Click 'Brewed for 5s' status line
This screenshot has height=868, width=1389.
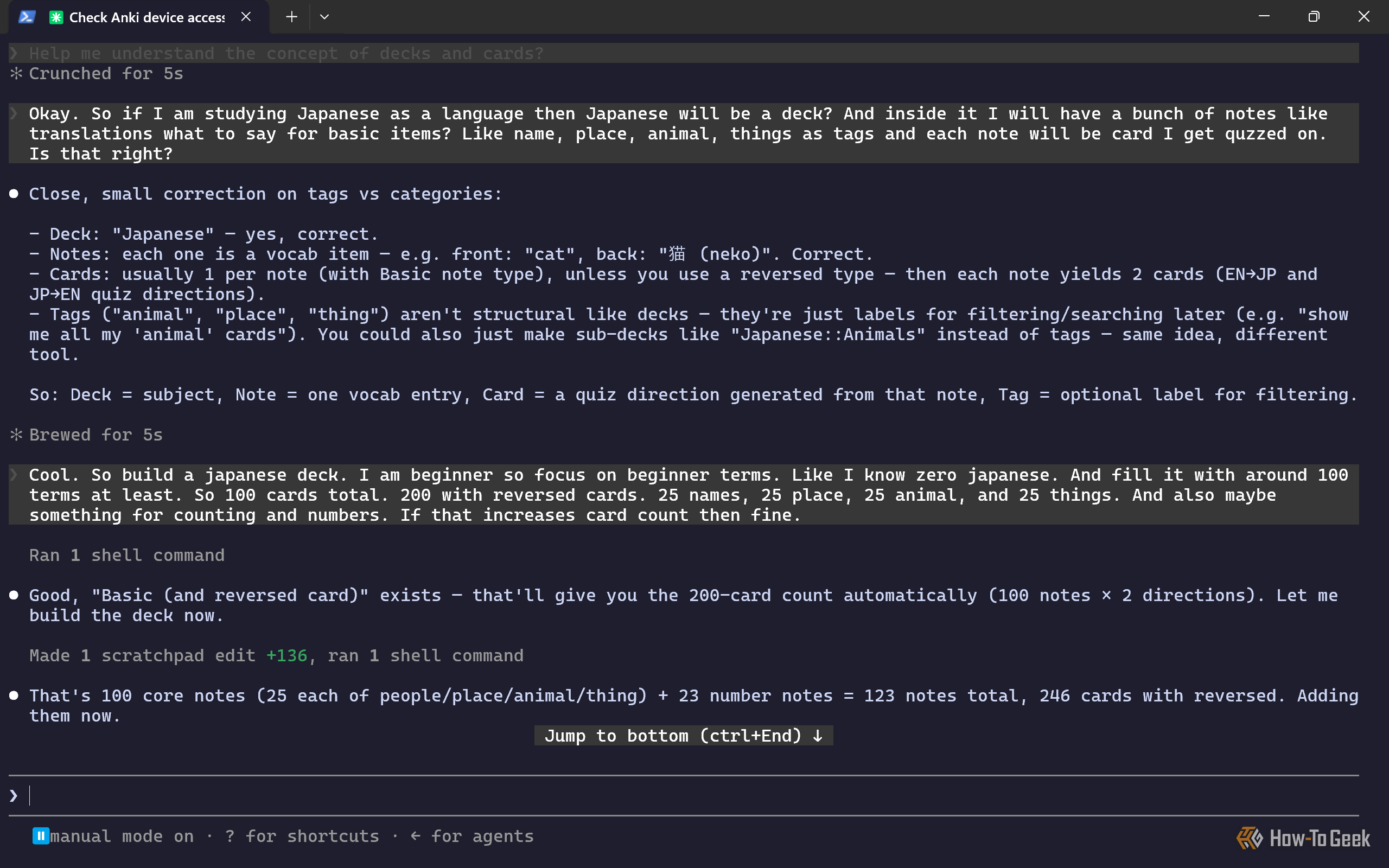(x=96, y=435)
